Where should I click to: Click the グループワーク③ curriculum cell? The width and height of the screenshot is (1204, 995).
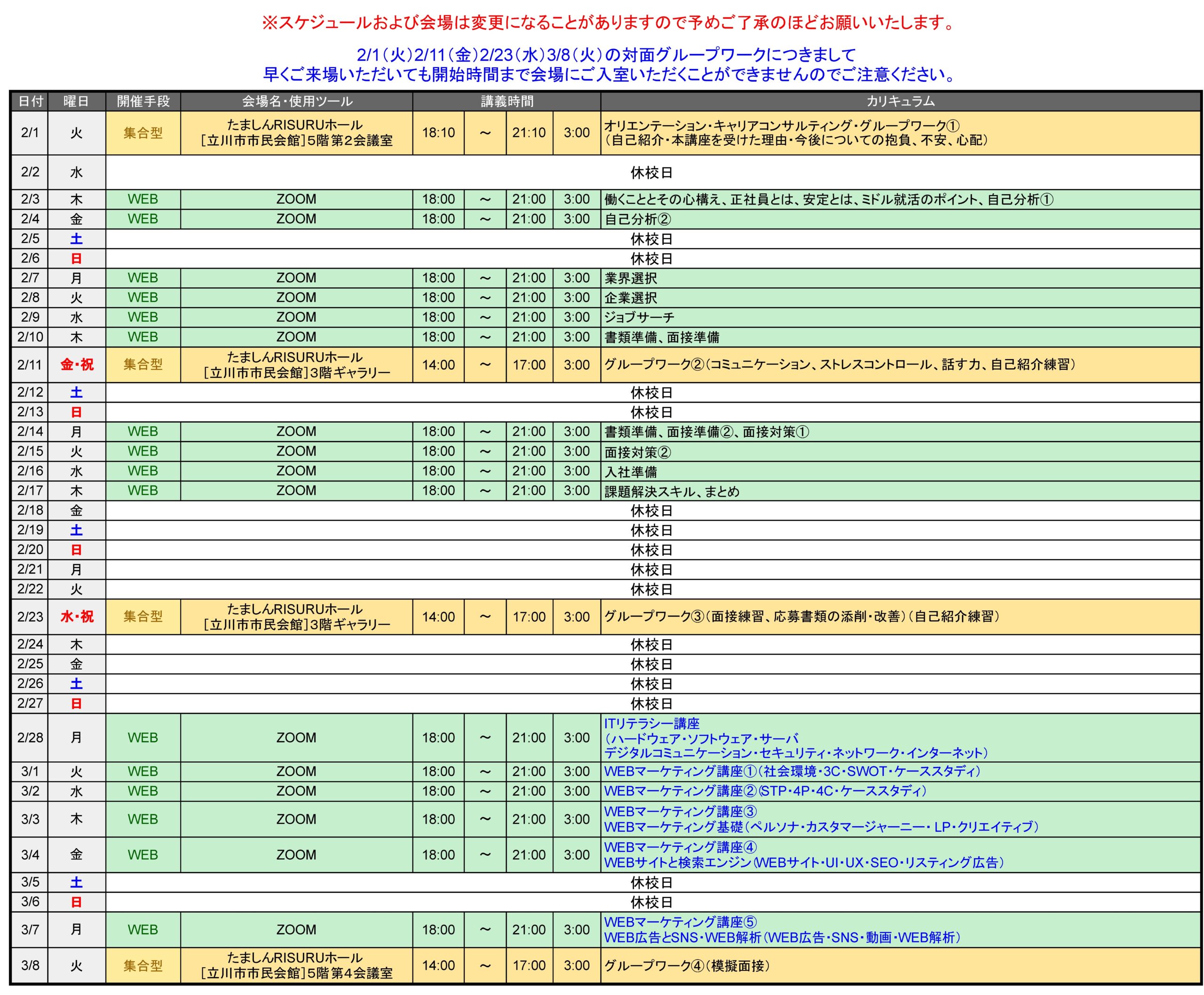pos(901,617)
